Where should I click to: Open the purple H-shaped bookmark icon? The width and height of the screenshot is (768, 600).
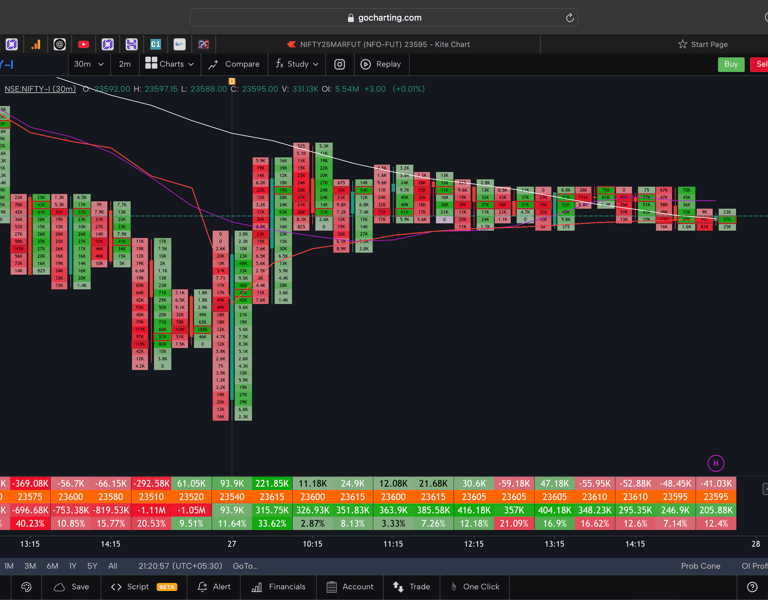[131, 45]
